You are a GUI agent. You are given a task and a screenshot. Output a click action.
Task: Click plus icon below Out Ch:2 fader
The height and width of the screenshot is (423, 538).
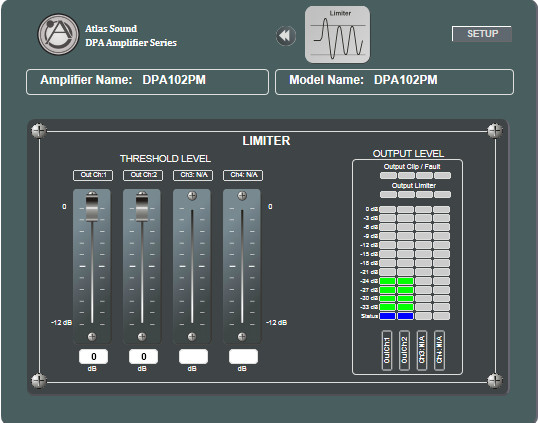142,337
